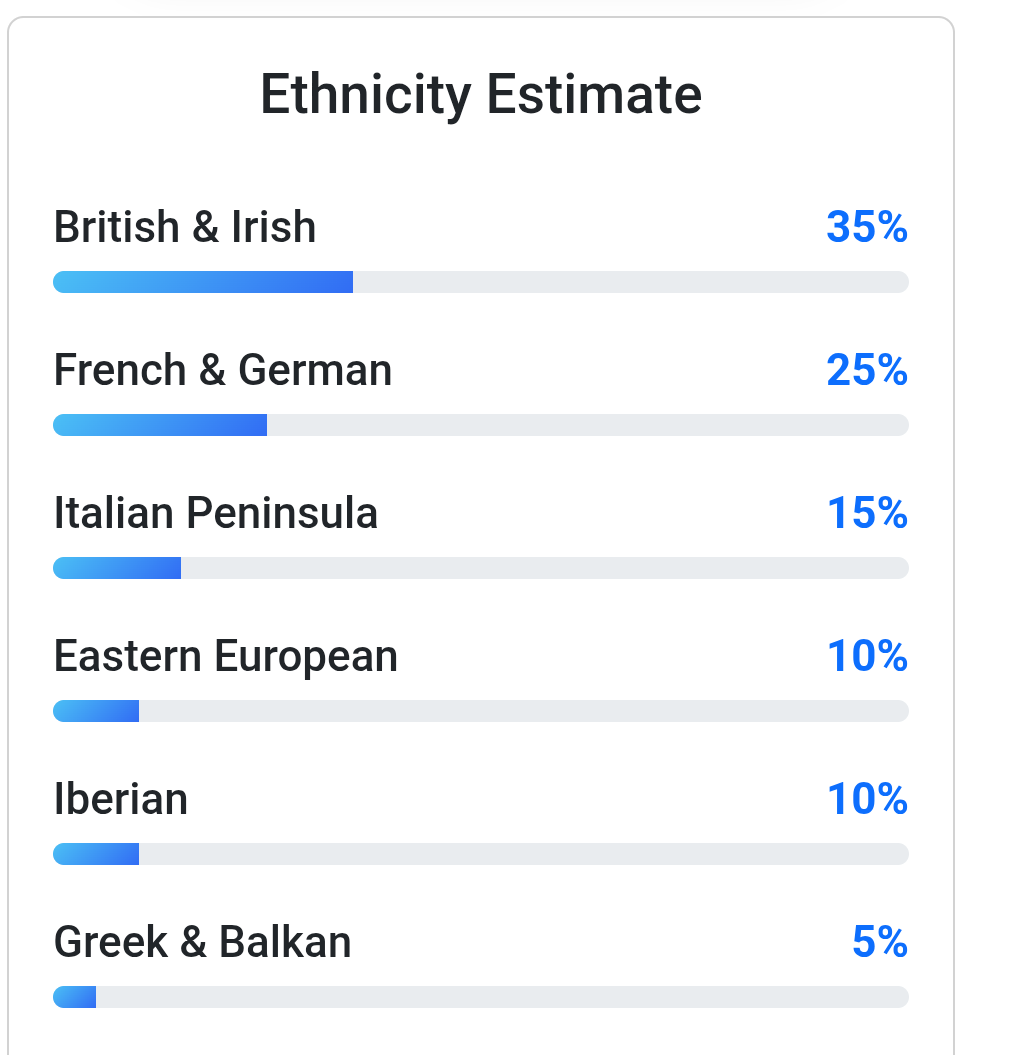Click the Italian Peninsula progress bar
The height and width of the screenshot is (1055, 1017).
click(480, 568)
